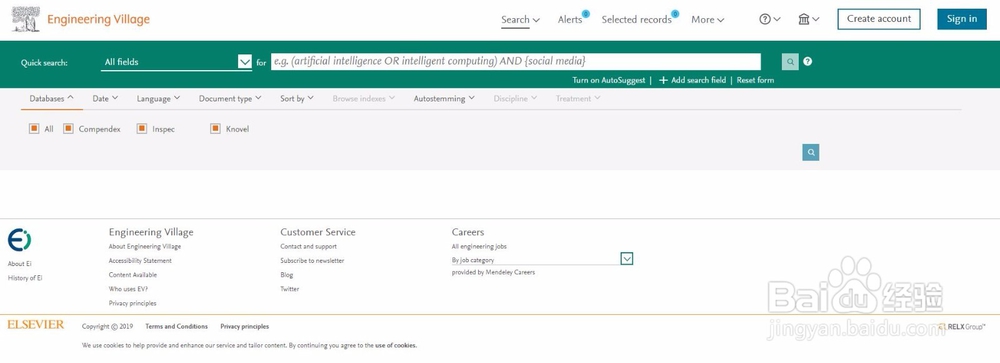Open Terms and Conditions link
Viewport: 1000px width, 363px height.
point(177,326)
